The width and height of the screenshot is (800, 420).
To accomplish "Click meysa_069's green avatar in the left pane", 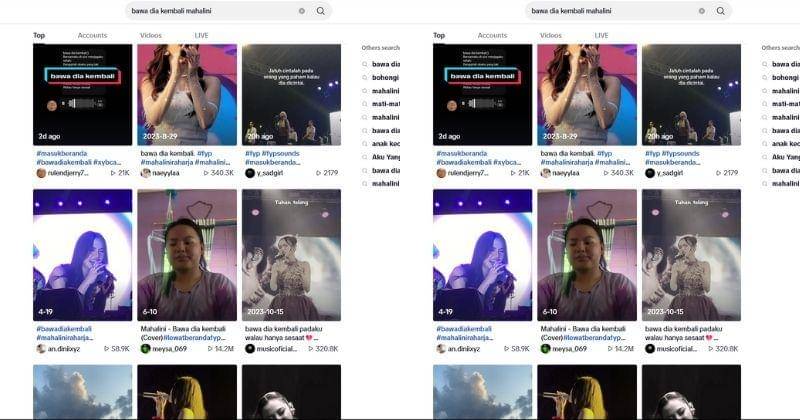I will tap(145, 349).
